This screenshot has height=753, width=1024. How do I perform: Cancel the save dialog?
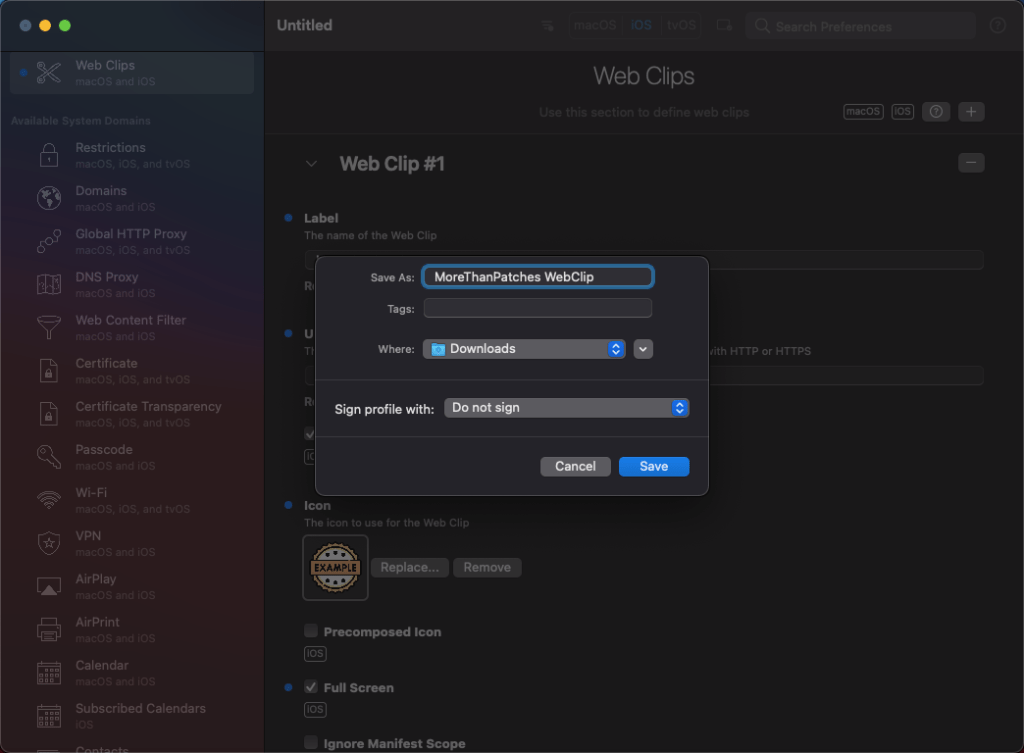(575, 466)
